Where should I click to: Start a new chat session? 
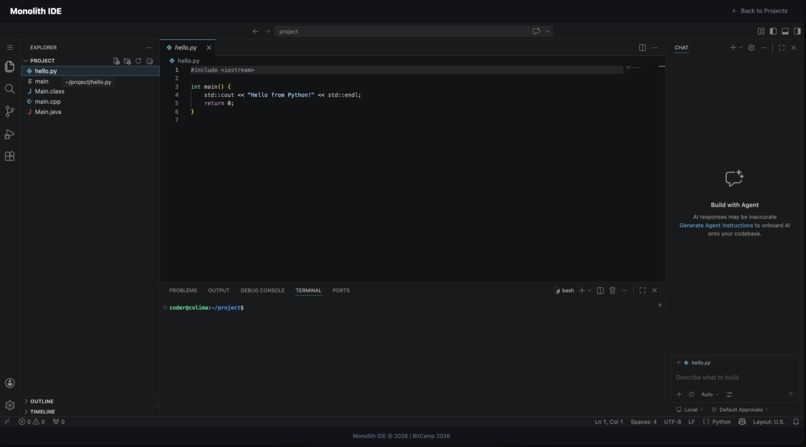733,47
